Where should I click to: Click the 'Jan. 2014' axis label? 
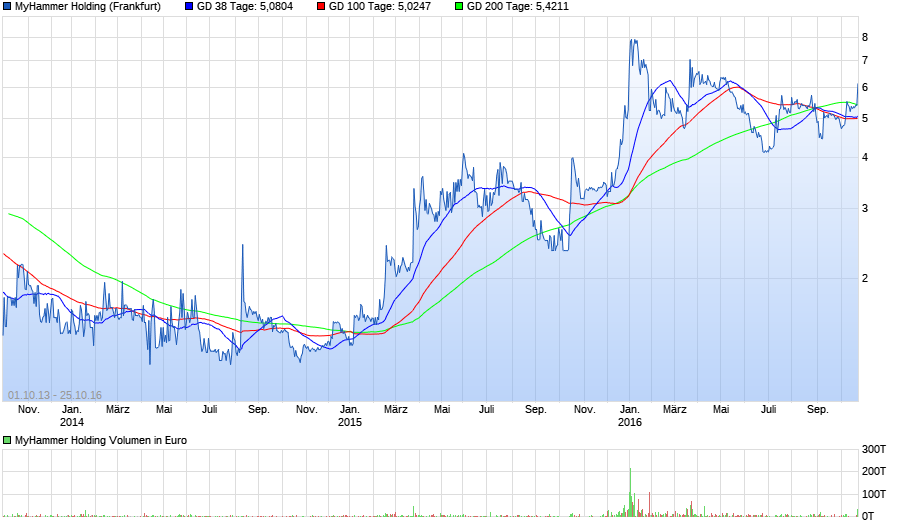tap(72, 416)
